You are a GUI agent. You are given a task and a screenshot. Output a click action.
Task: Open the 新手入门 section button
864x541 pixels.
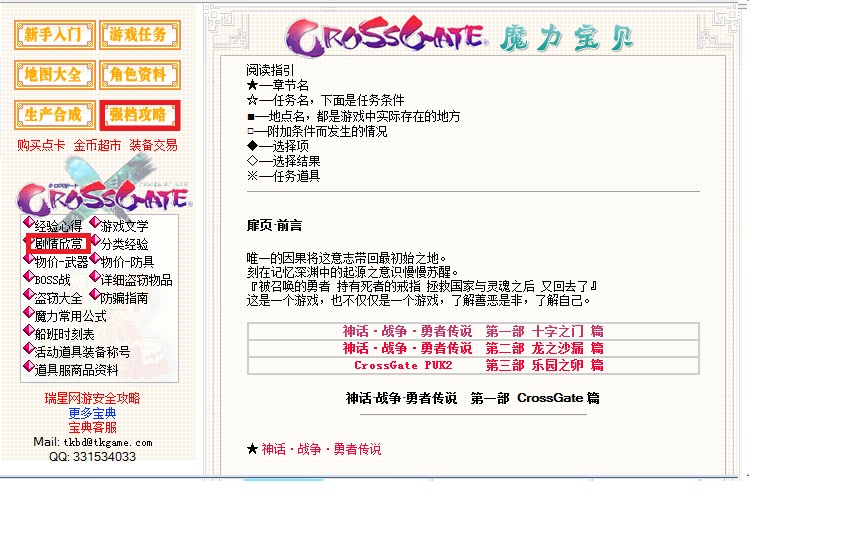click(55, 35)
